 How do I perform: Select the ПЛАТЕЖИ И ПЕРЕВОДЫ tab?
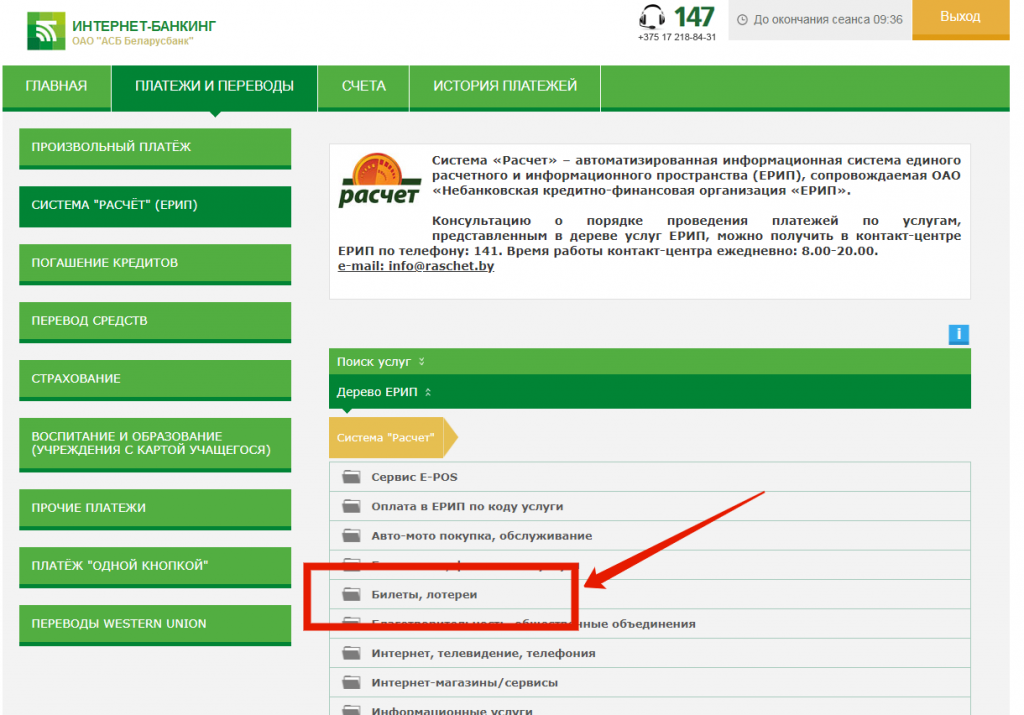pos(214,86)
